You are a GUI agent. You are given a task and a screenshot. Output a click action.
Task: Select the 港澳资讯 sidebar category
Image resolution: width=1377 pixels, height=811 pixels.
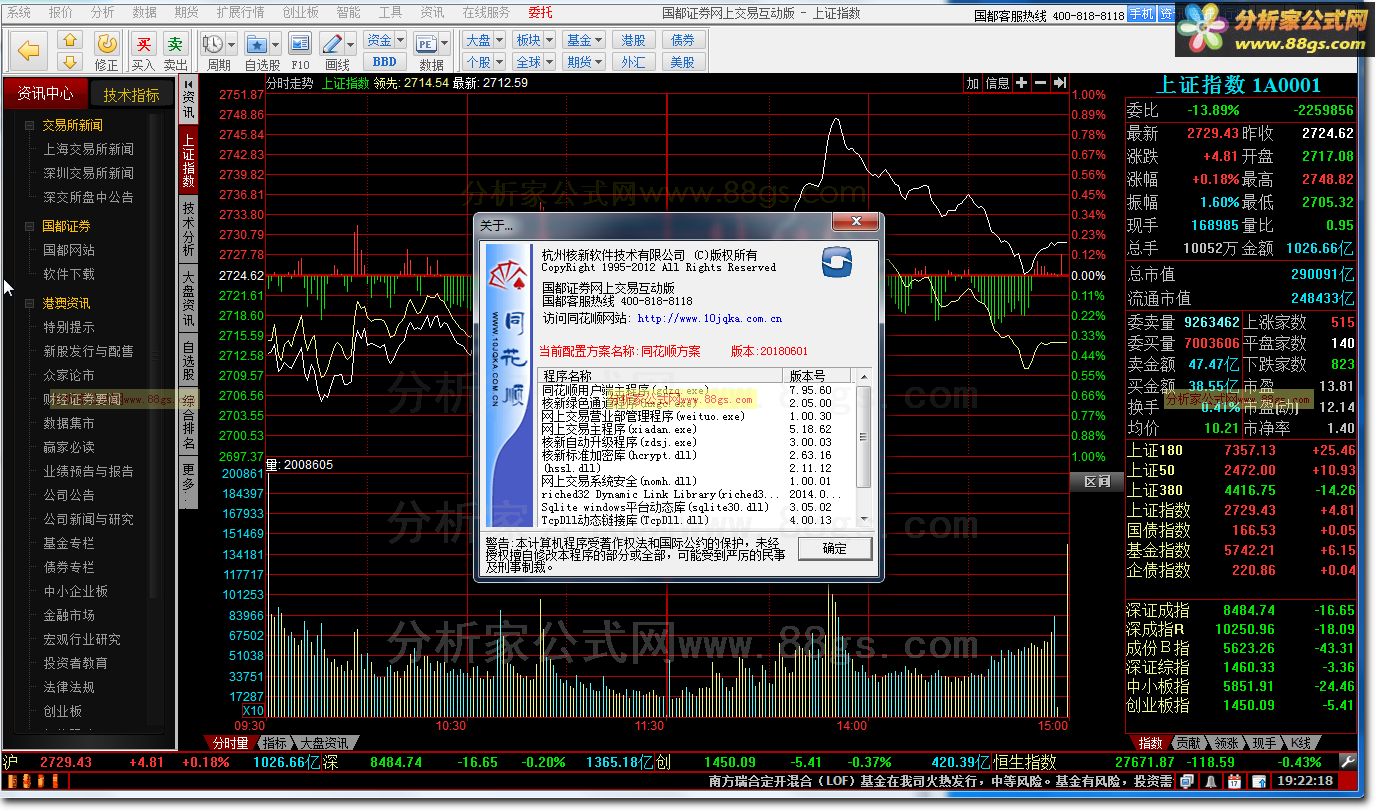pyautogui.click(x=66, y=303)
